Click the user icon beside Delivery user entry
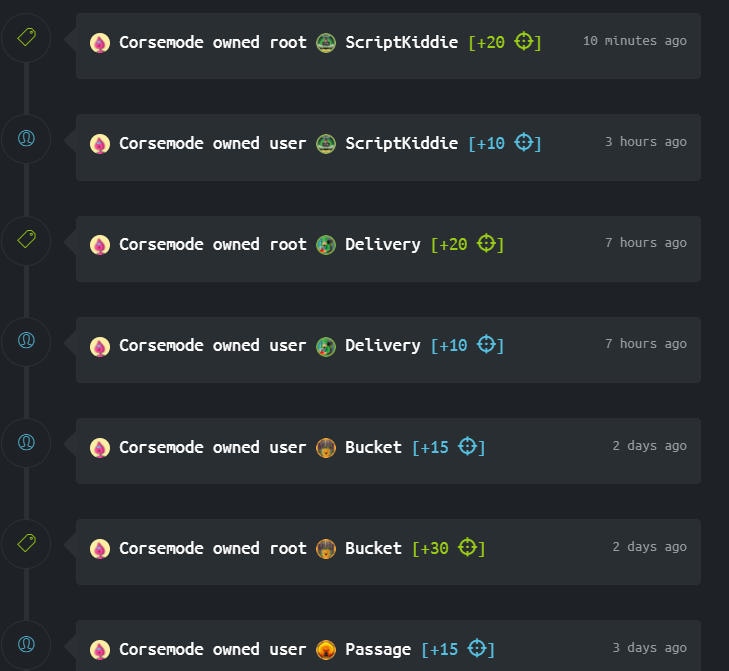Screen dimensions: 729x671 pyautogui.click(x=27, y=340)
